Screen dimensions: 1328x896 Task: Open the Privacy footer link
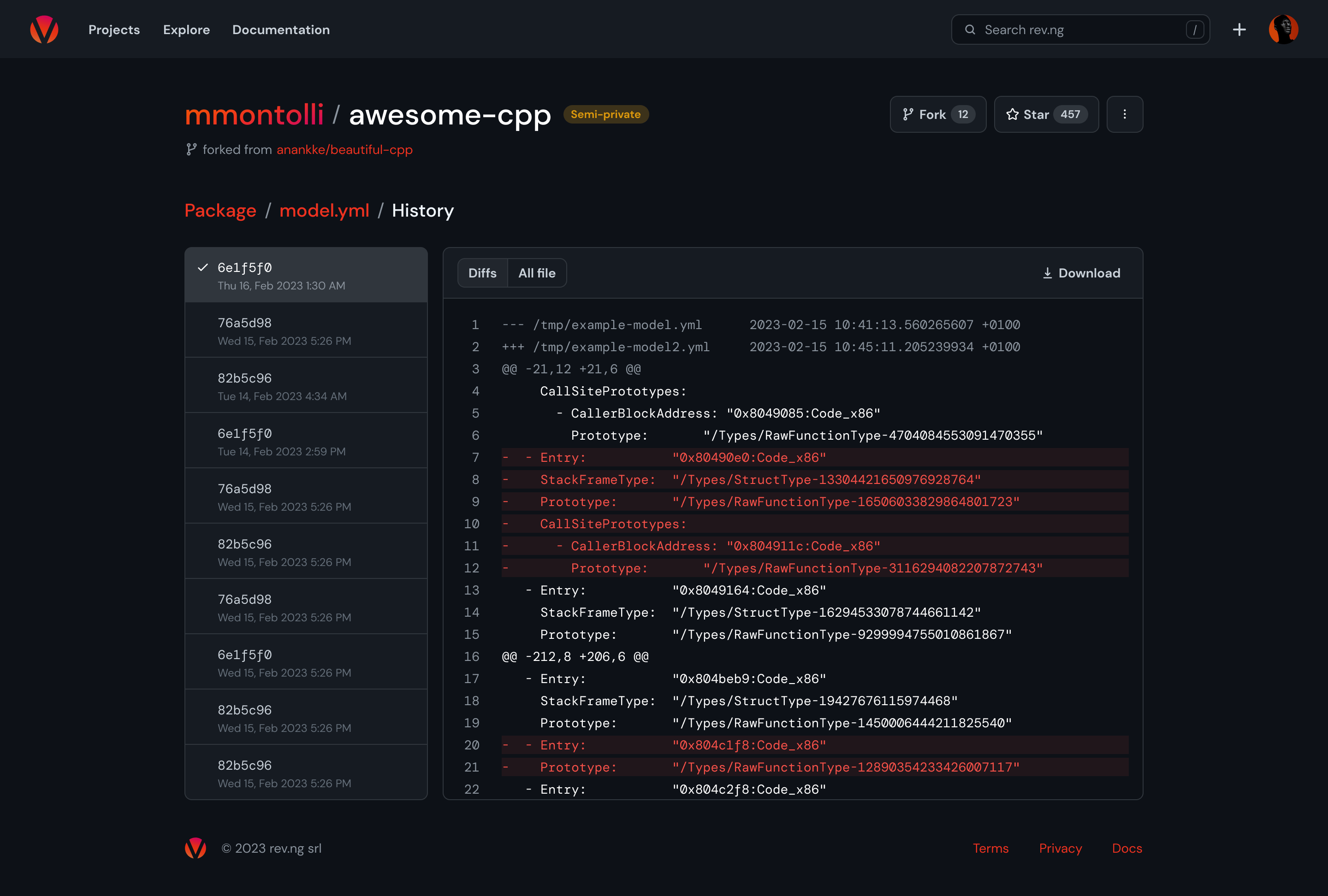pos(1060,848)
